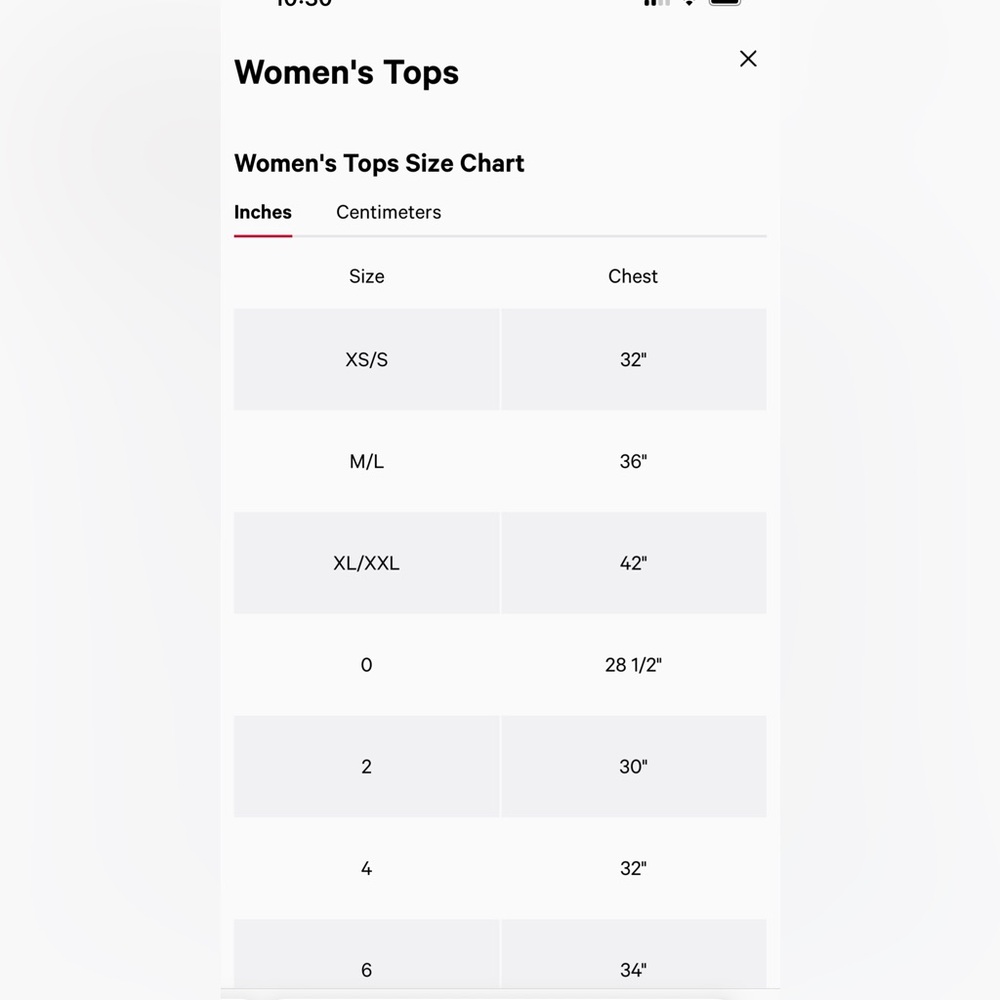Select the Inches tab
This screenshot has width=1000, height=1000.
(x=263, y=212)
